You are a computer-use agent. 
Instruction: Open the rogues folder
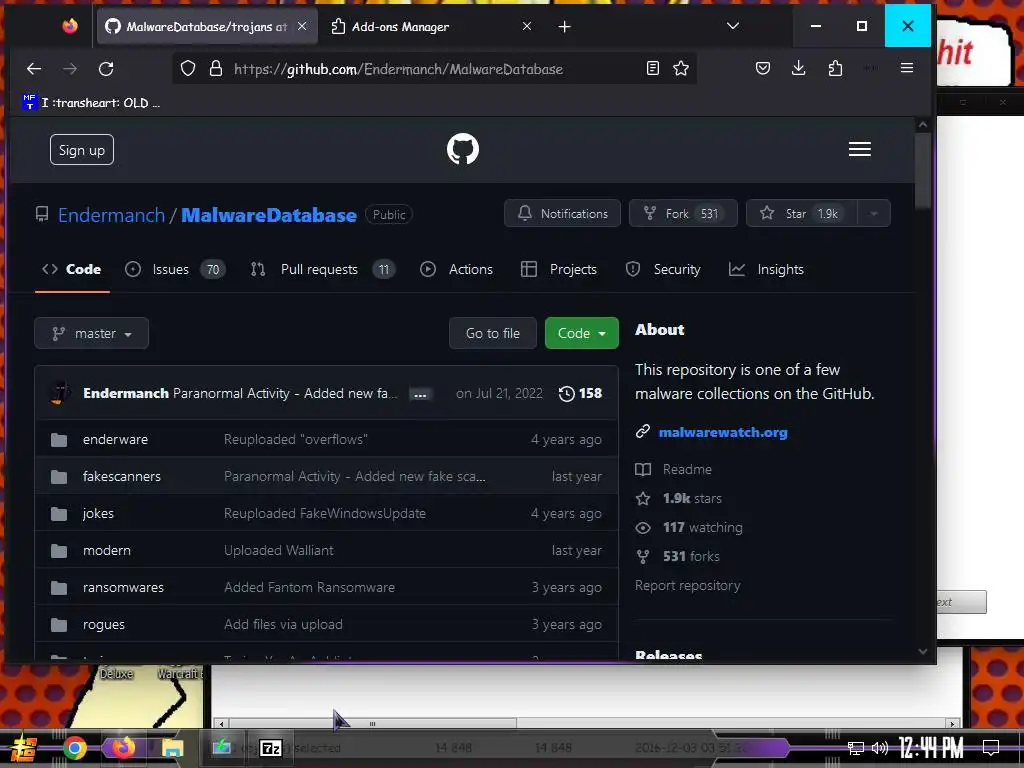coord(104,625)
